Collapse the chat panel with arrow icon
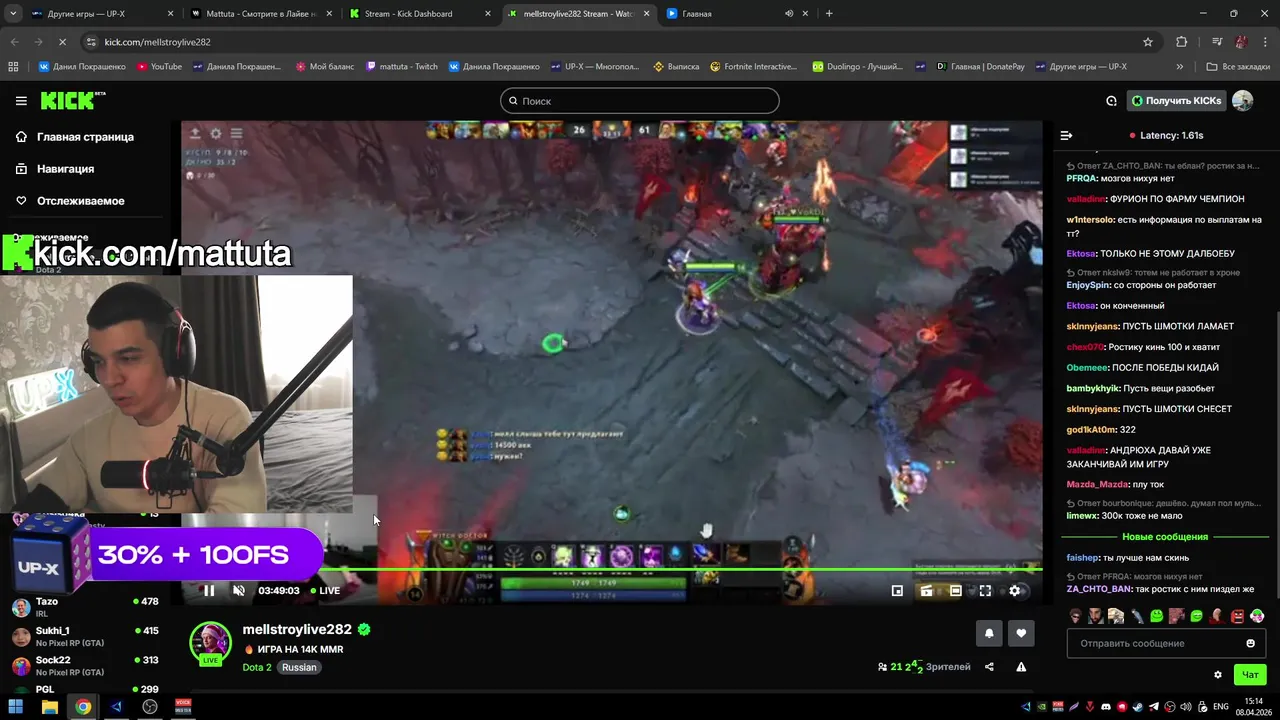 (x=1066, y=135)
